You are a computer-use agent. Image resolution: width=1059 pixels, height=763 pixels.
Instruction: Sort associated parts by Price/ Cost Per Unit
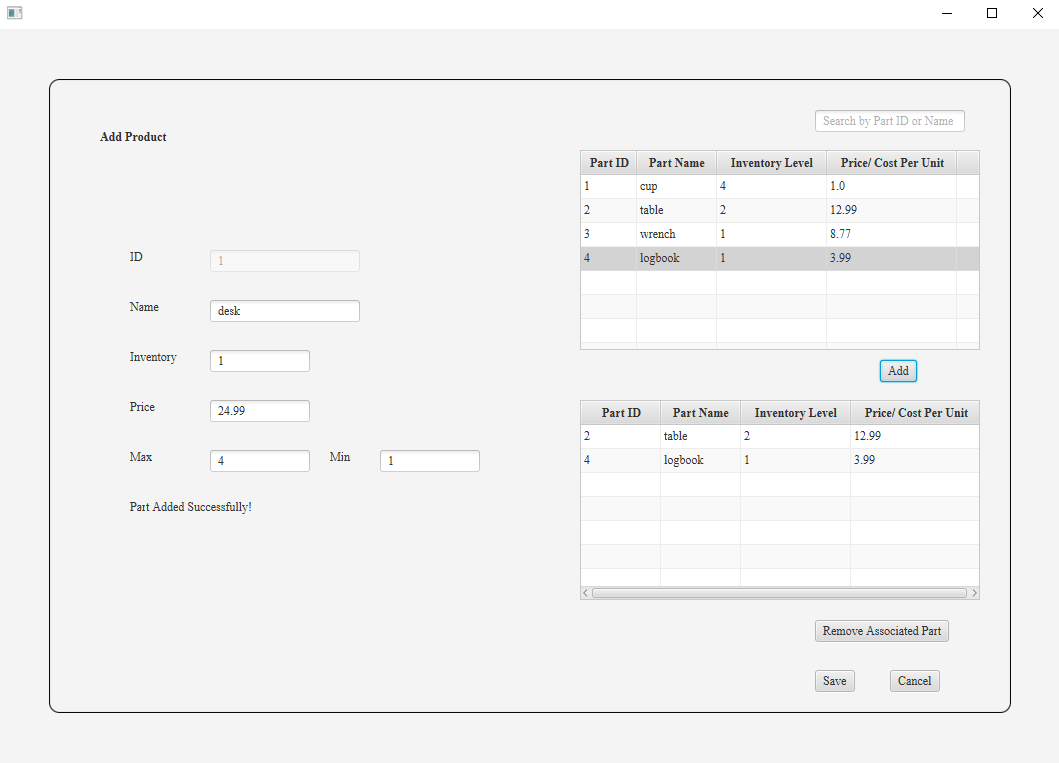click(915, 413)
